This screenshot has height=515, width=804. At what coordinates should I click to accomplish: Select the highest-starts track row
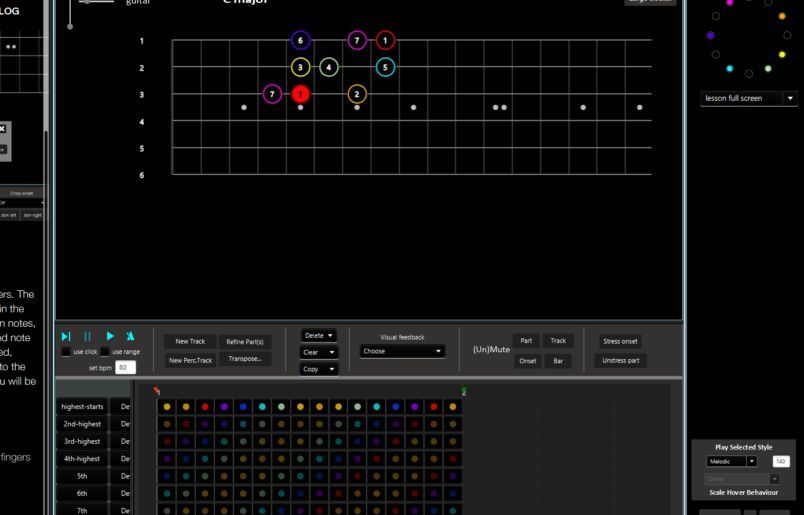point(82,407)
